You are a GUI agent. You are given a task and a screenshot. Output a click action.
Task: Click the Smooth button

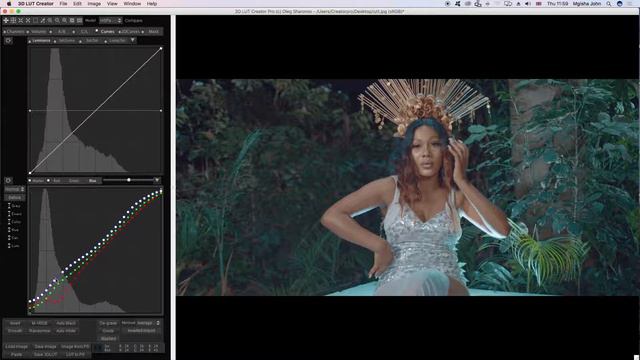(x=15, y=331)
